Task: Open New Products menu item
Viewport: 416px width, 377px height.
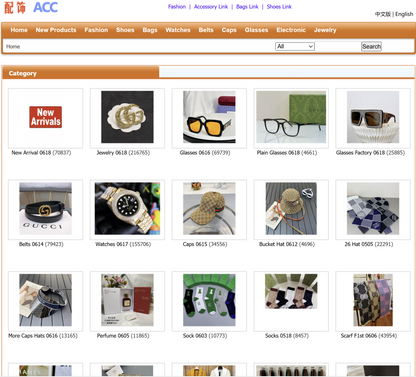Action: click(x=56, y=30)
